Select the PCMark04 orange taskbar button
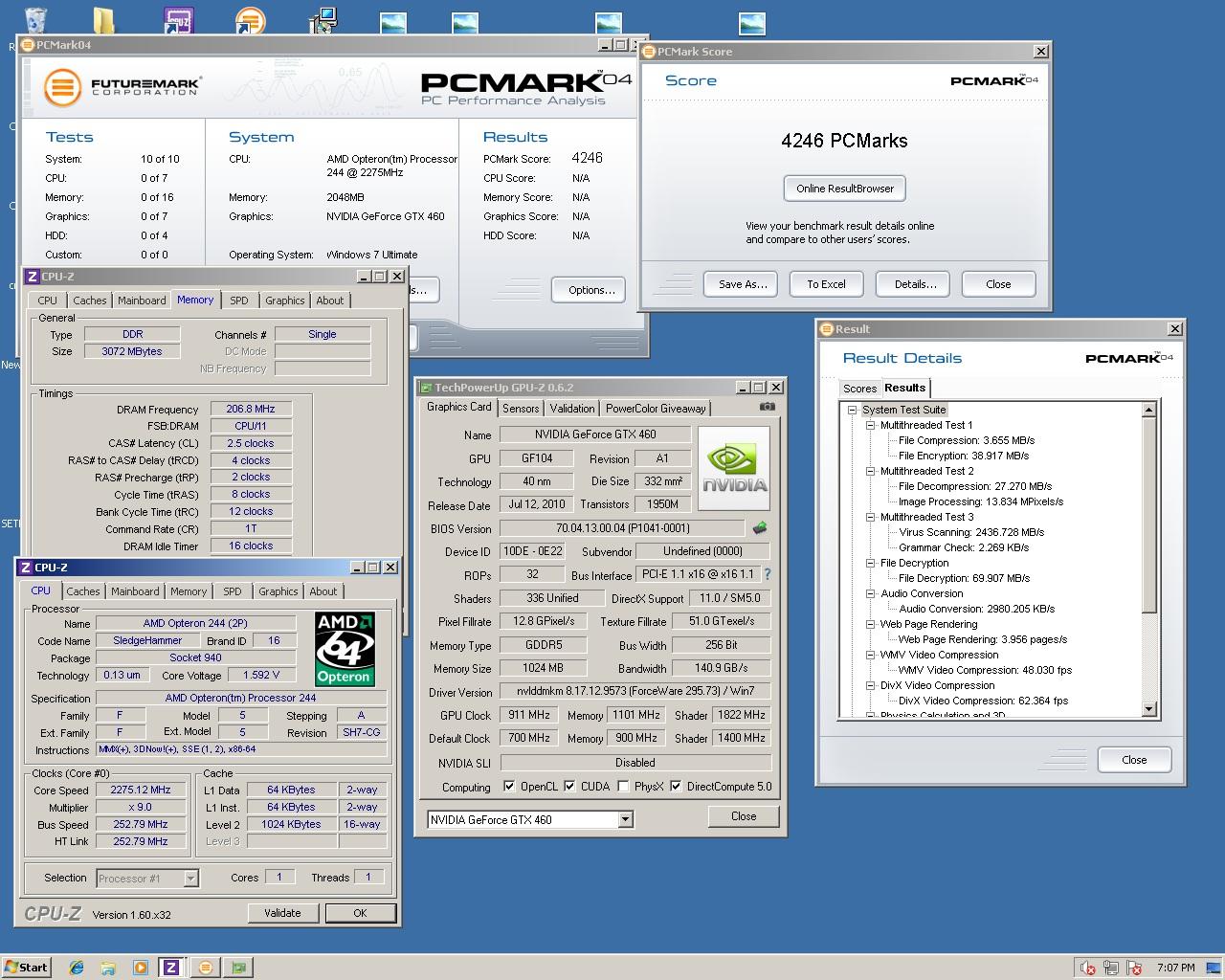 click(205, 968)
